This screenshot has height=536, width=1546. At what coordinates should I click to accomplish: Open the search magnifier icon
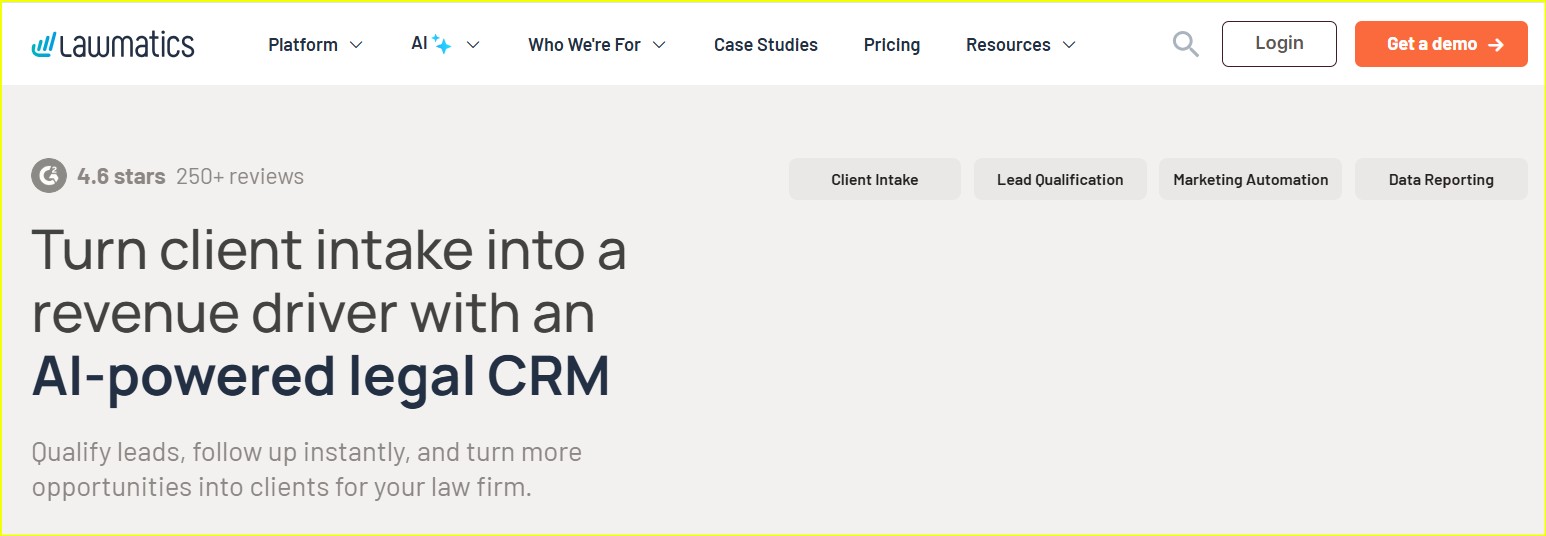pyautogui.click(x=1185, y=44)
